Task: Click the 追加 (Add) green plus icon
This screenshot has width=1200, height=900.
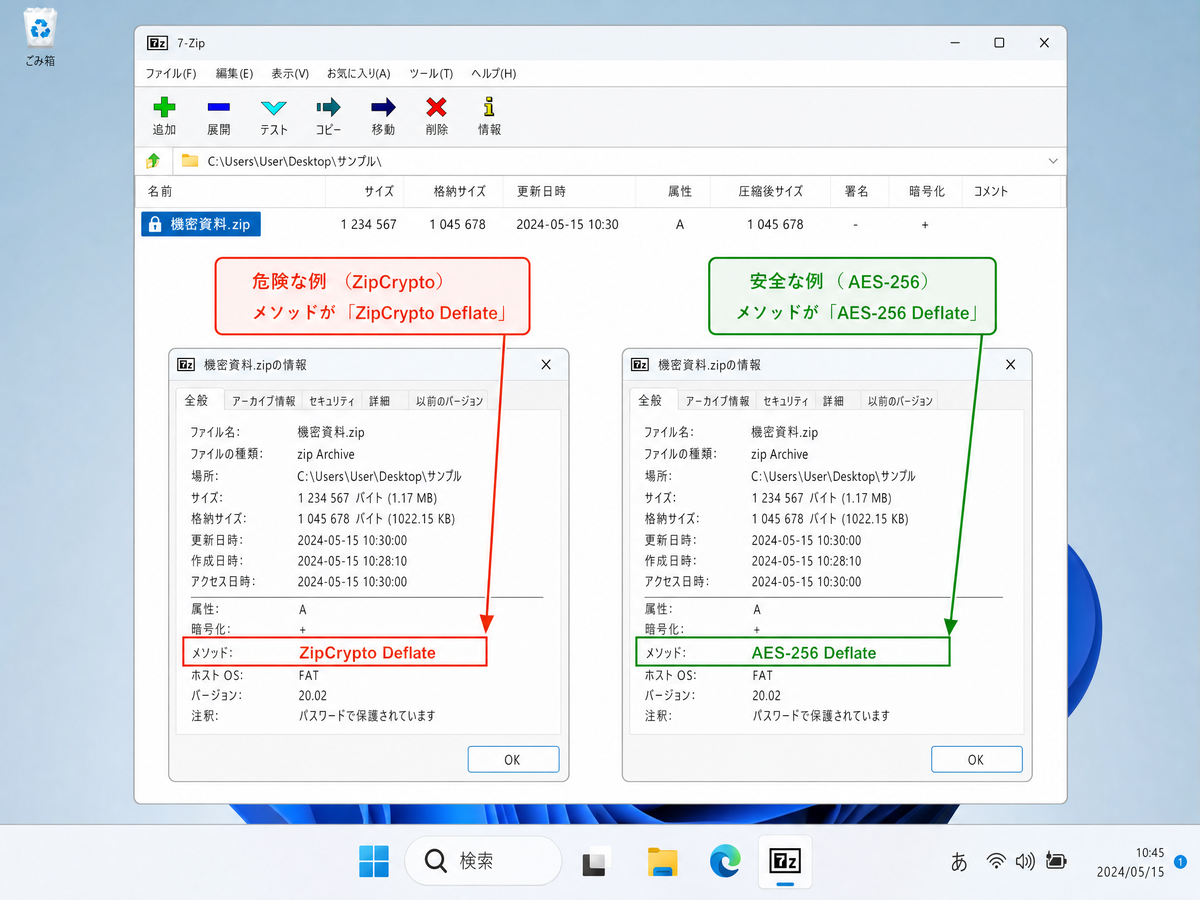Action: (164, 107)
